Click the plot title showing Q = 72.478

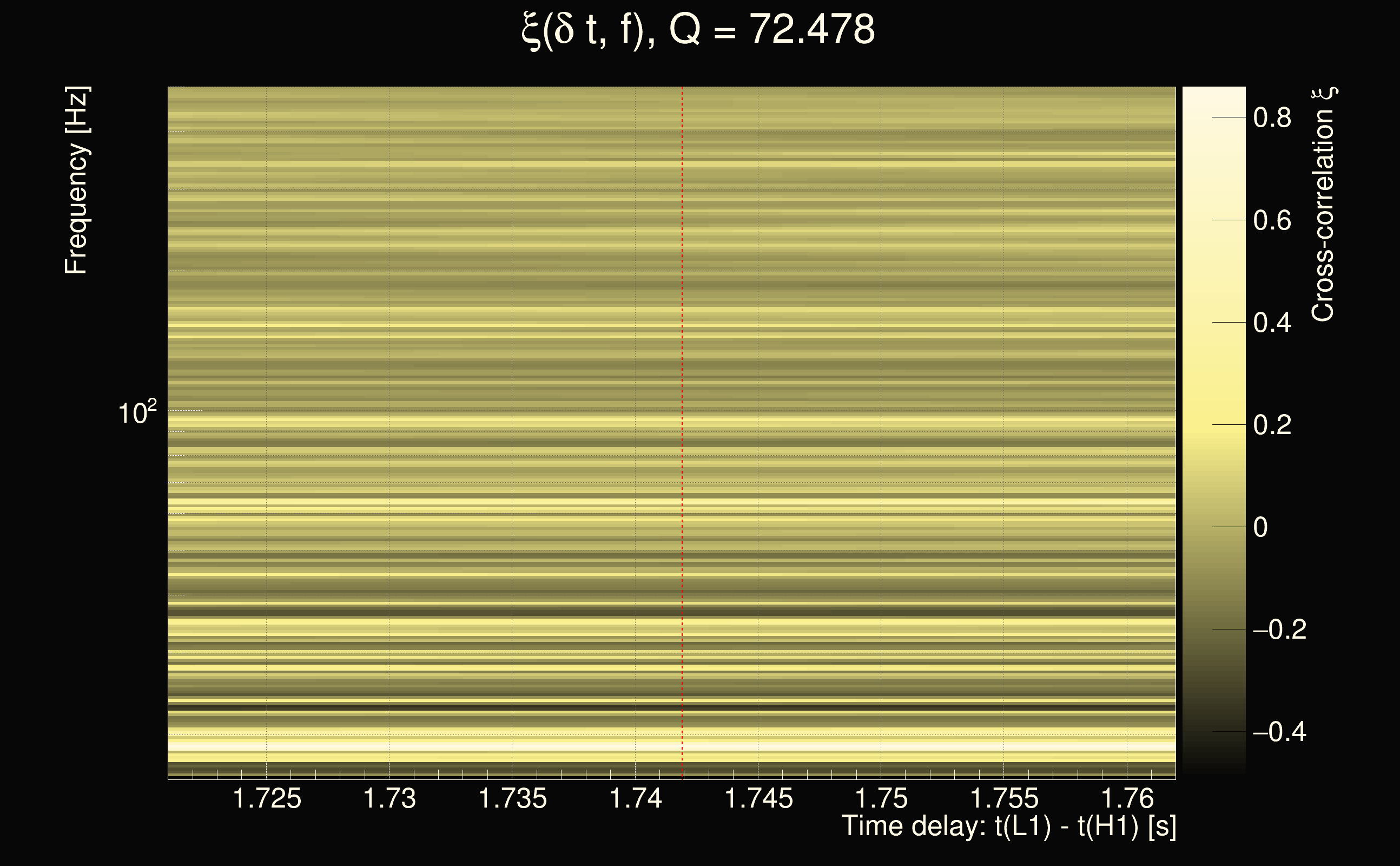[x=698, y=30]
